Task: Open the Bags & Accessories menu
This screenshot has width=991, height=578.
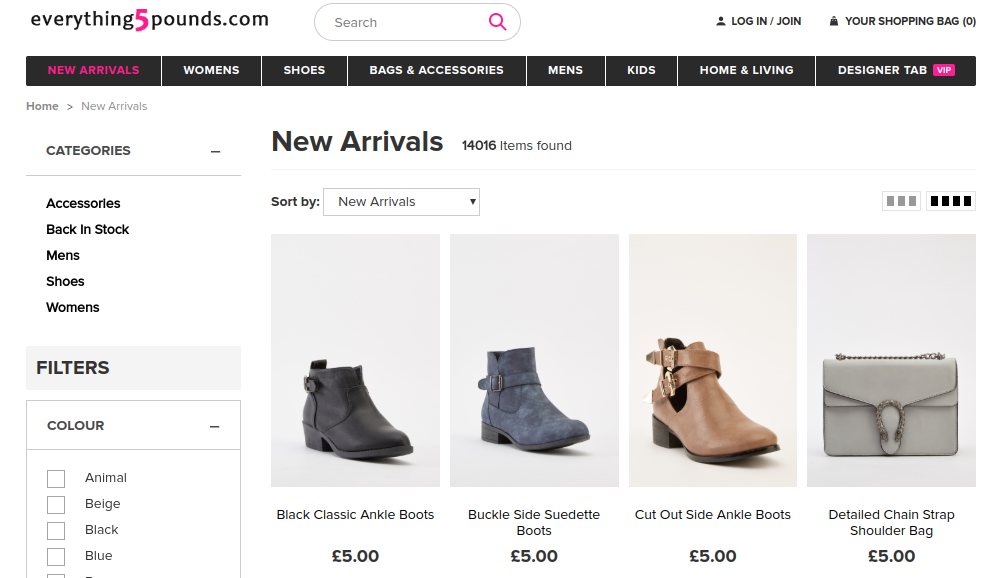Action: click(436, 70)
